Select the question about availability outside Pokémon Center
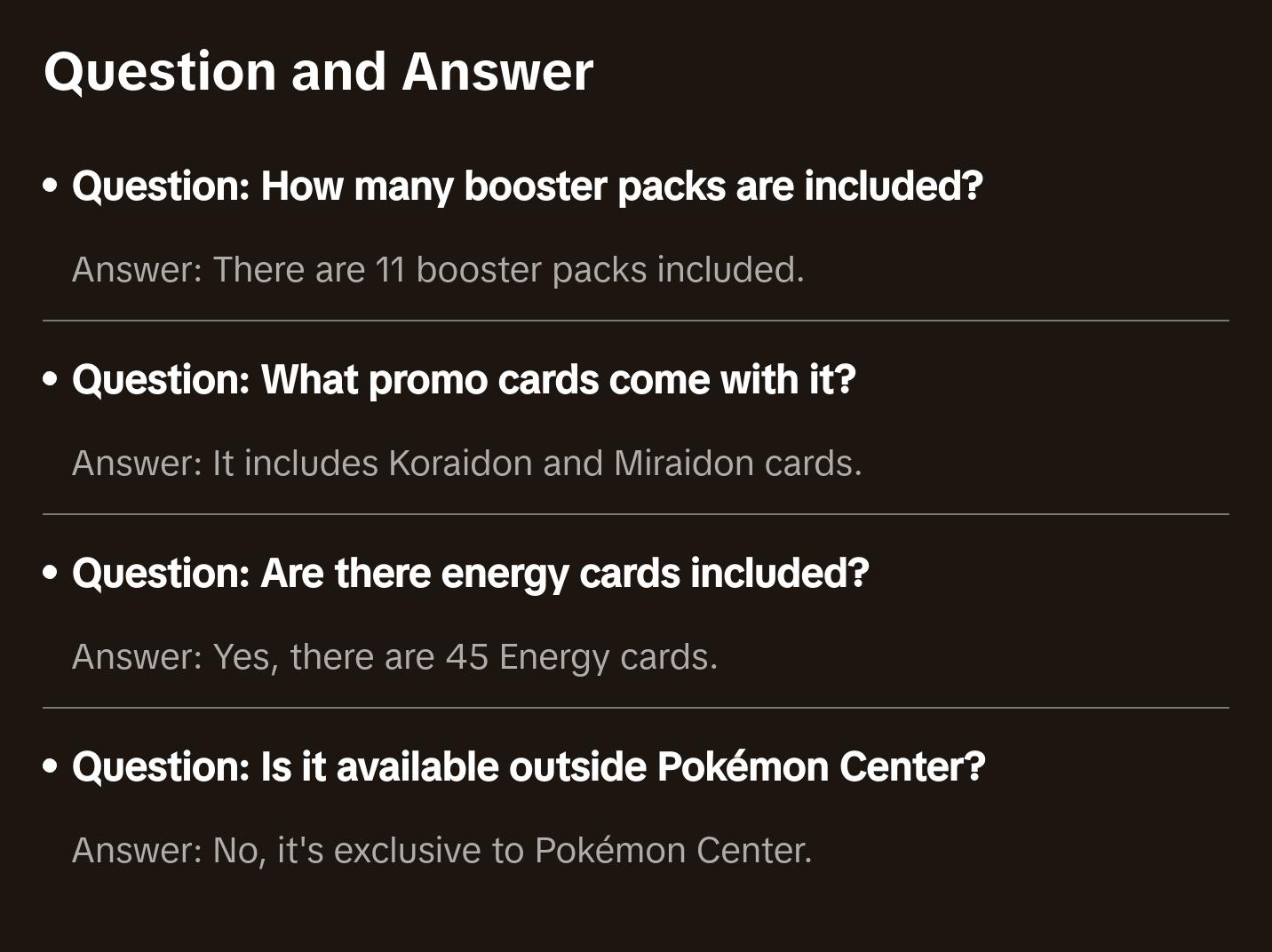Viewport: 1272px width, 952px height. pos(529,767)
